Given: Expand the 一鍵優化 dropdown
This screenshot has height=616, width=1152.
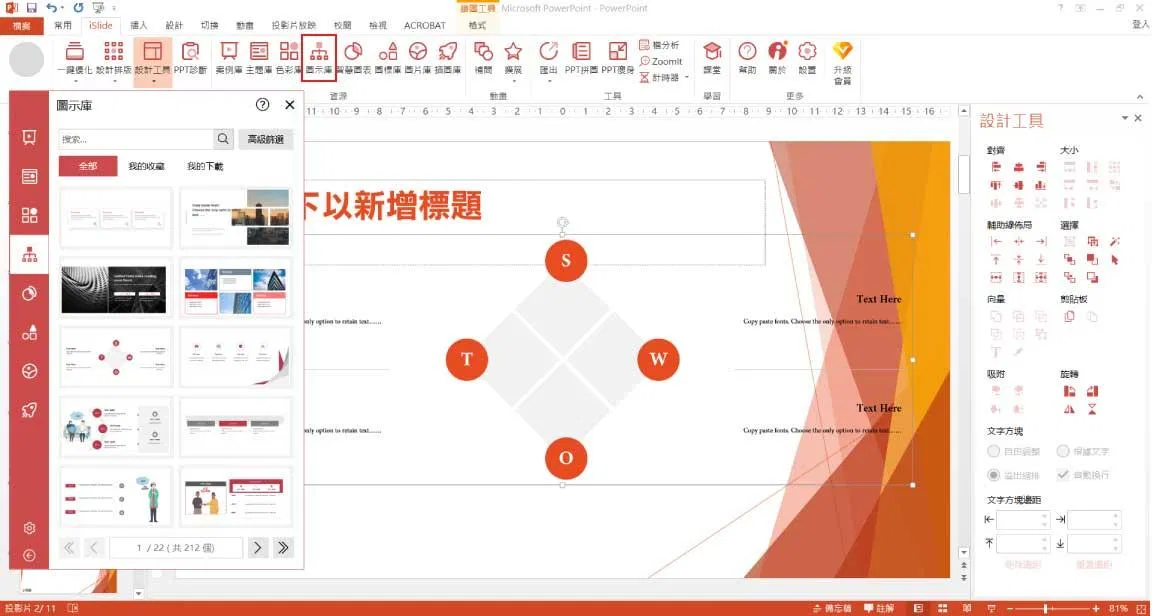Looking at the screenshot, I should tap(74, 81).
